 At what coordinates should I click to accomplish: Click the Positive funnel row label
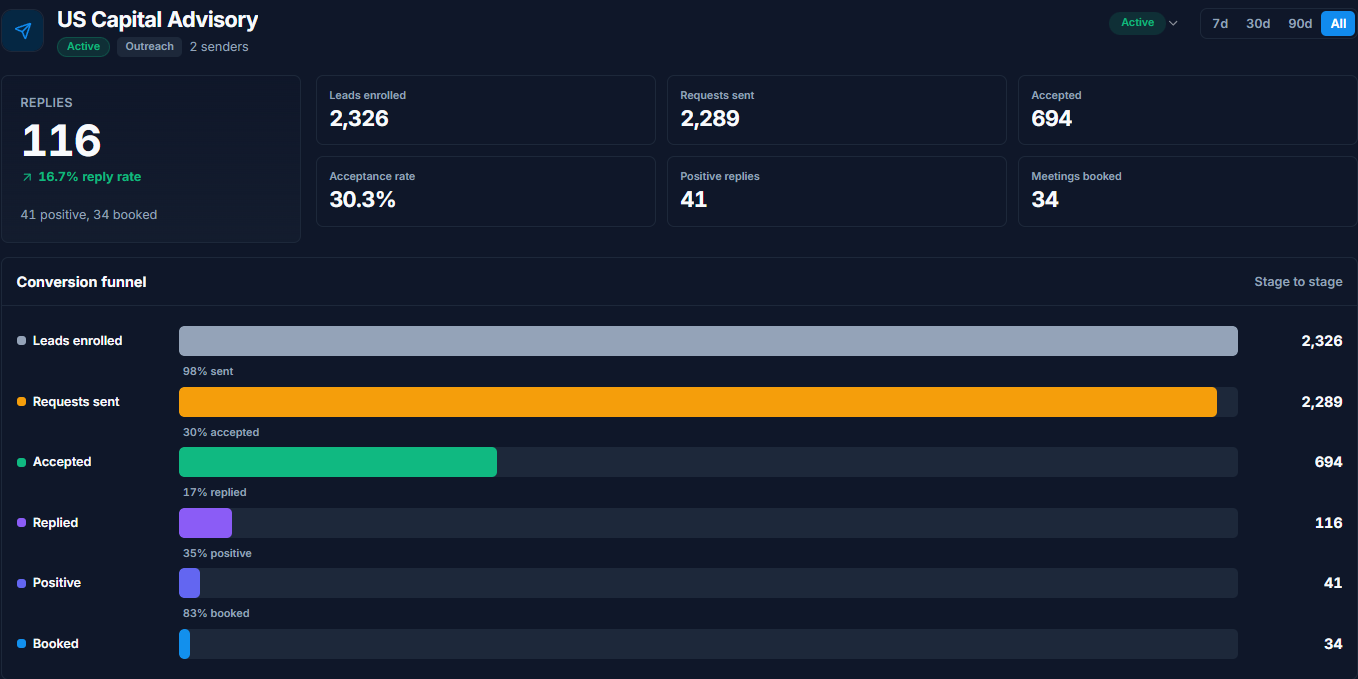(57, 583)
